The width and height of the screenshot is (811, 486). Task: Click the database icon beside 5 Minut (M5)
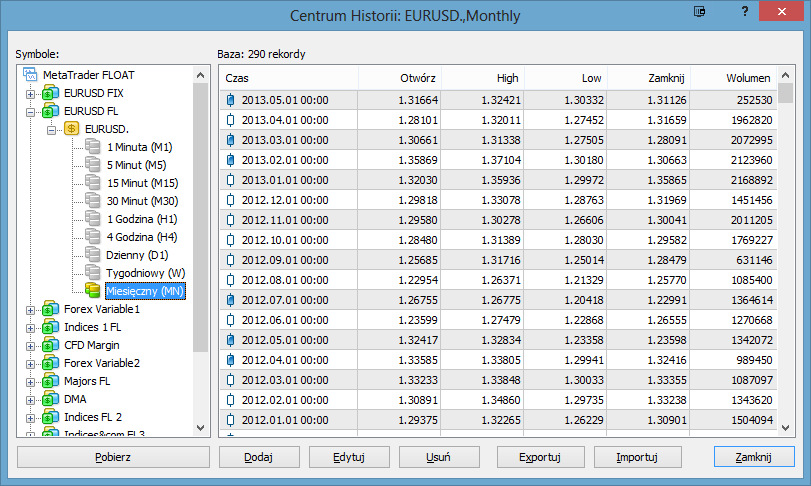point(93,165)
